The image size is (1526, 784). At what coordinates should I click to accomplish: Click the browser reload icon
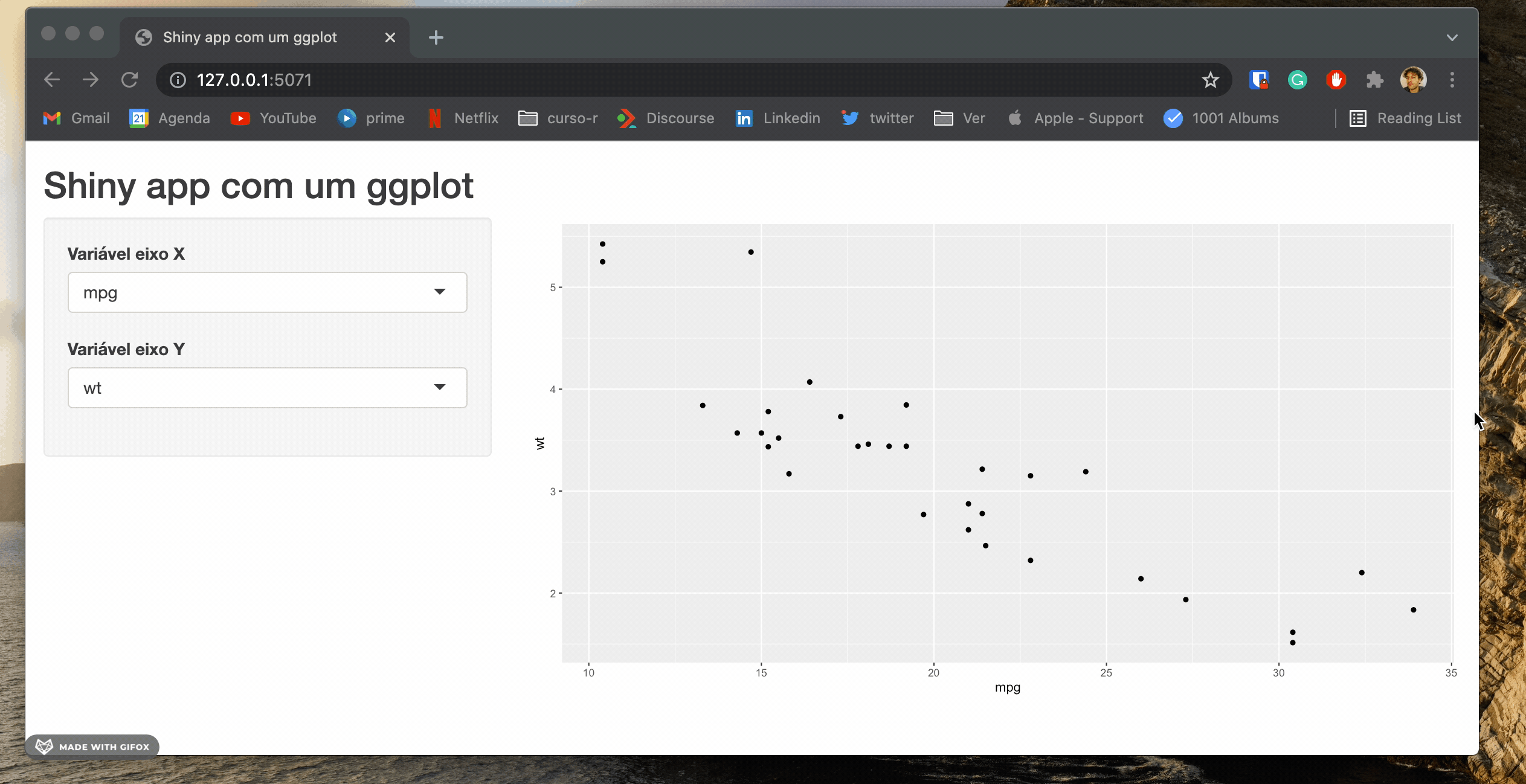coord(129,80)
